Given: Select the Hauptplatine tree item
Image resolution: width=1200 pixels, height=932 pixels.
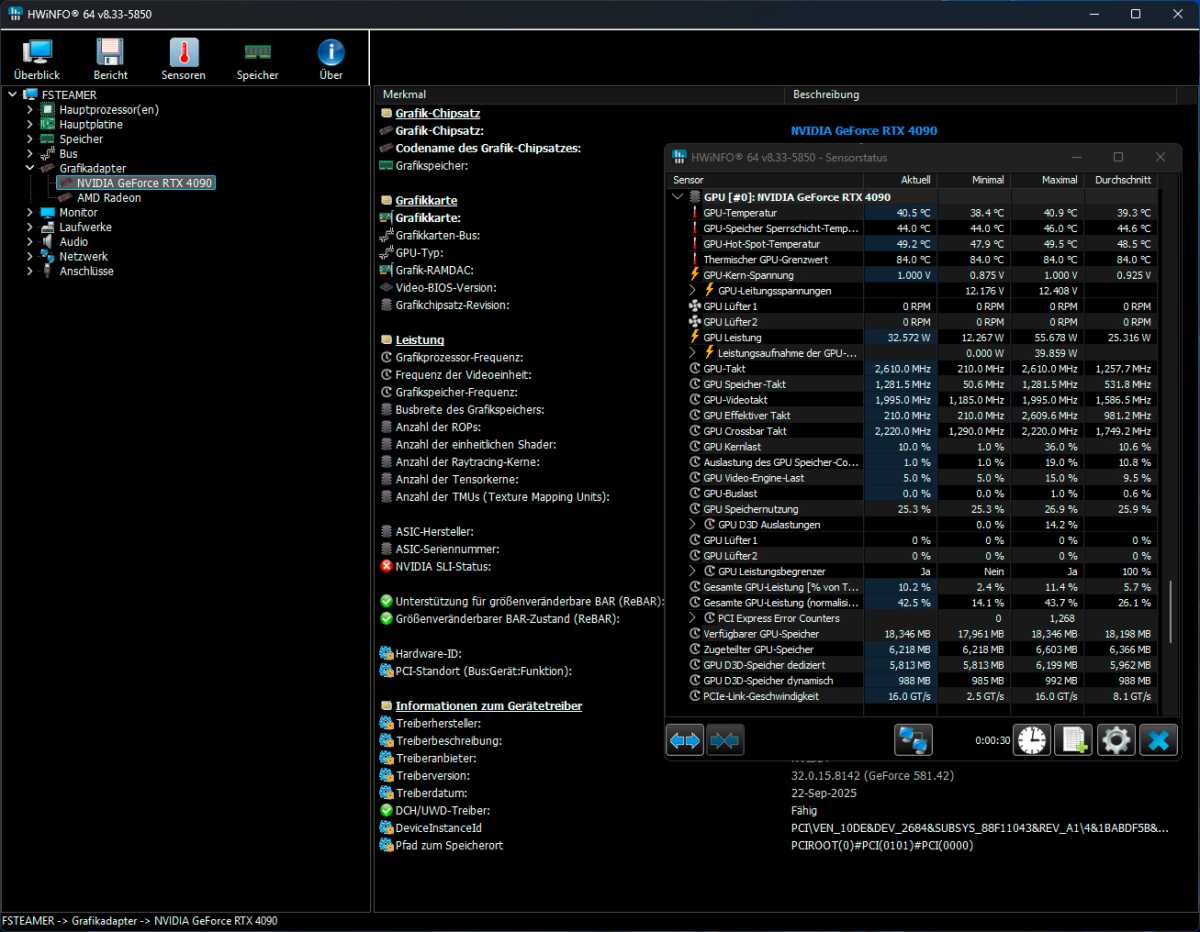Looking at the screenshot, I should (x=90, y=125).
